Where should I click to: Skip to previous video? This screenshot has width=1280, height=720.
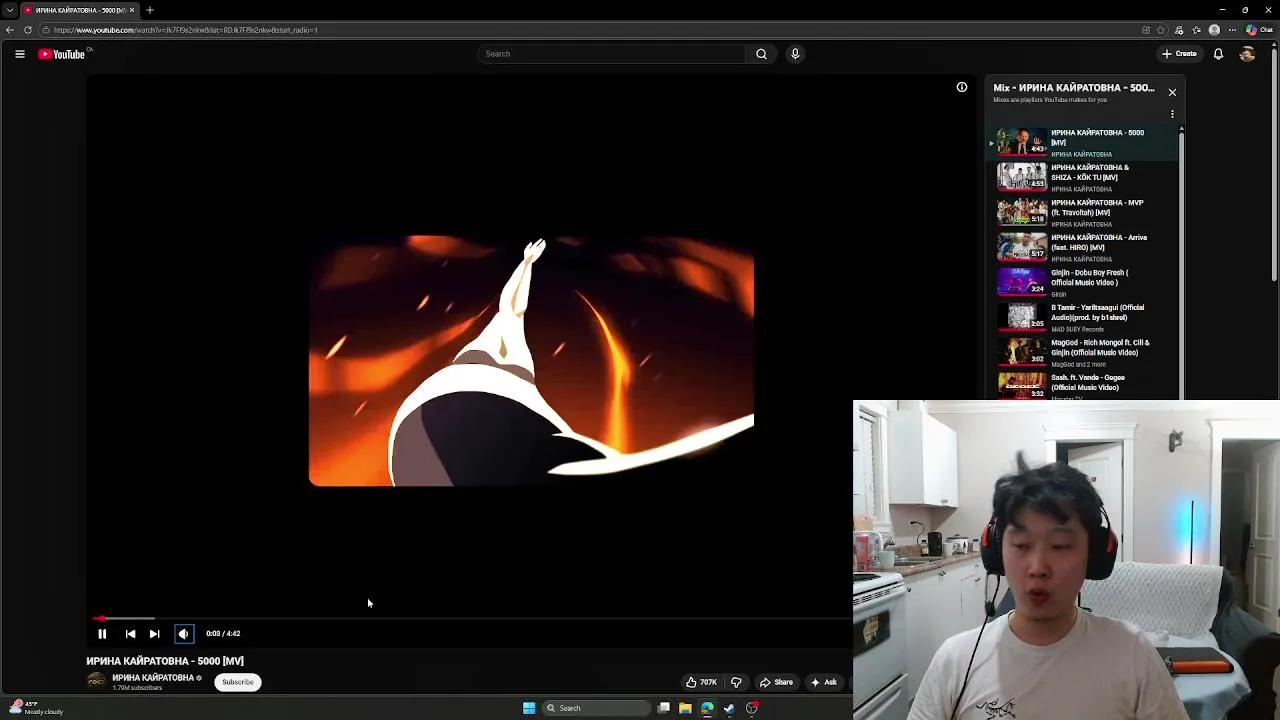(x=130, y=633)
